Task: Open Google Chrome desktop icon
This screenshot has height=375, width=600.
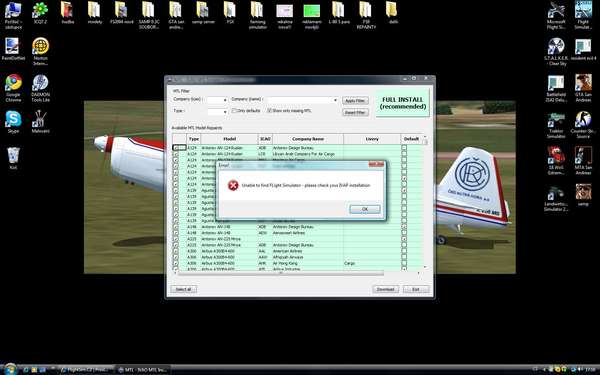Action: (13, 88)
